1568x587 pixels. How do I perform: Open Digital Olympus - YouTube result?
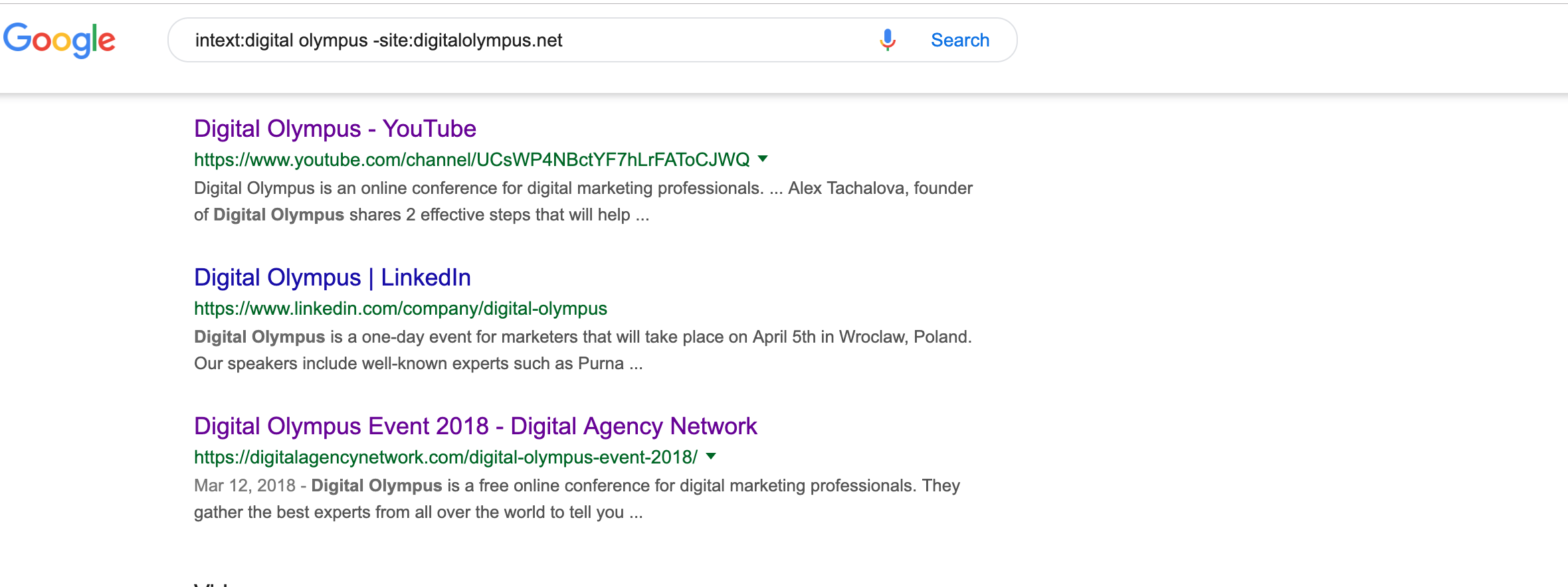[335, 129]
